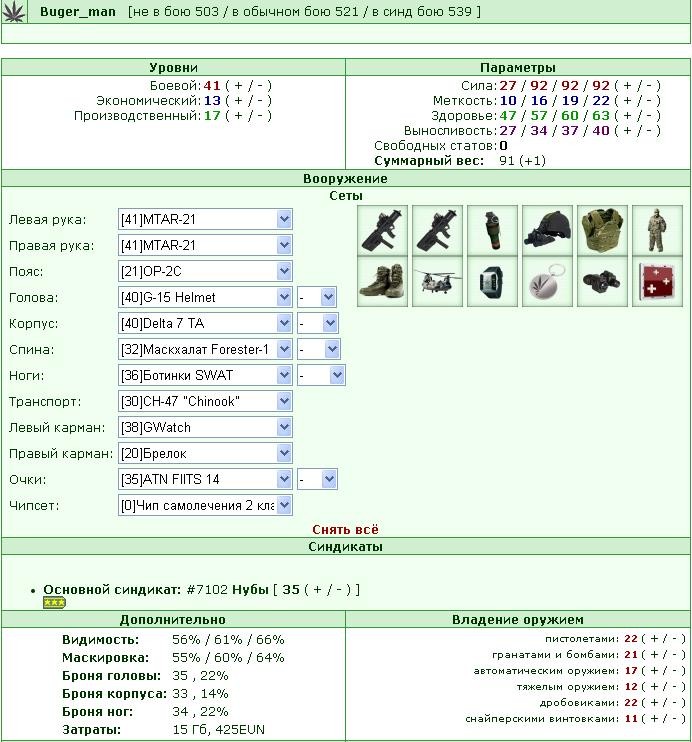Click the Видимость value 56% / 61% / 66%
The width and height of the screenshot is (692, 742).
[228, 640]
